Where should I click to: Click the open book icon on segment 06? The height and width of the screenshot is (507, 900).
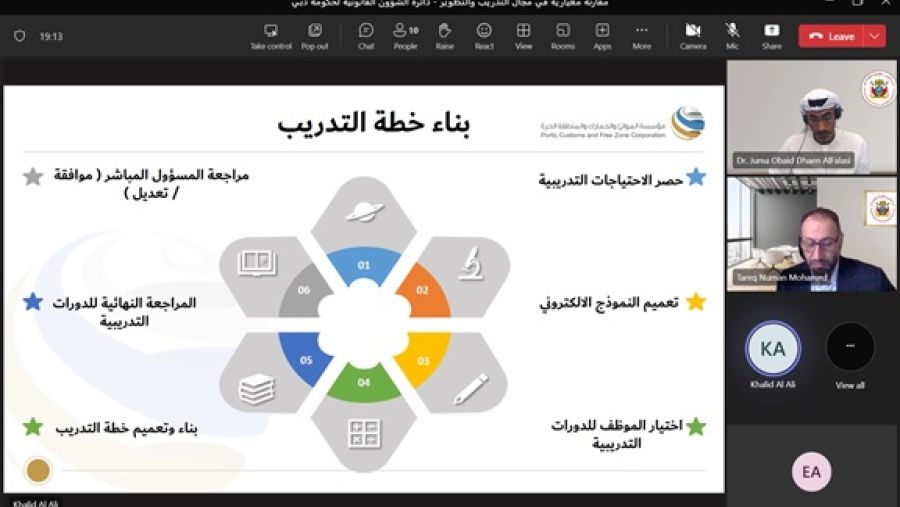point(257,264)
